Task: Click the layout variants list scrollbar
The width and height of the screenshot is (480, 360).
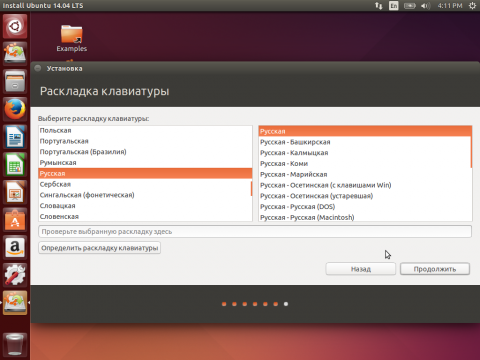Action: 471,147
